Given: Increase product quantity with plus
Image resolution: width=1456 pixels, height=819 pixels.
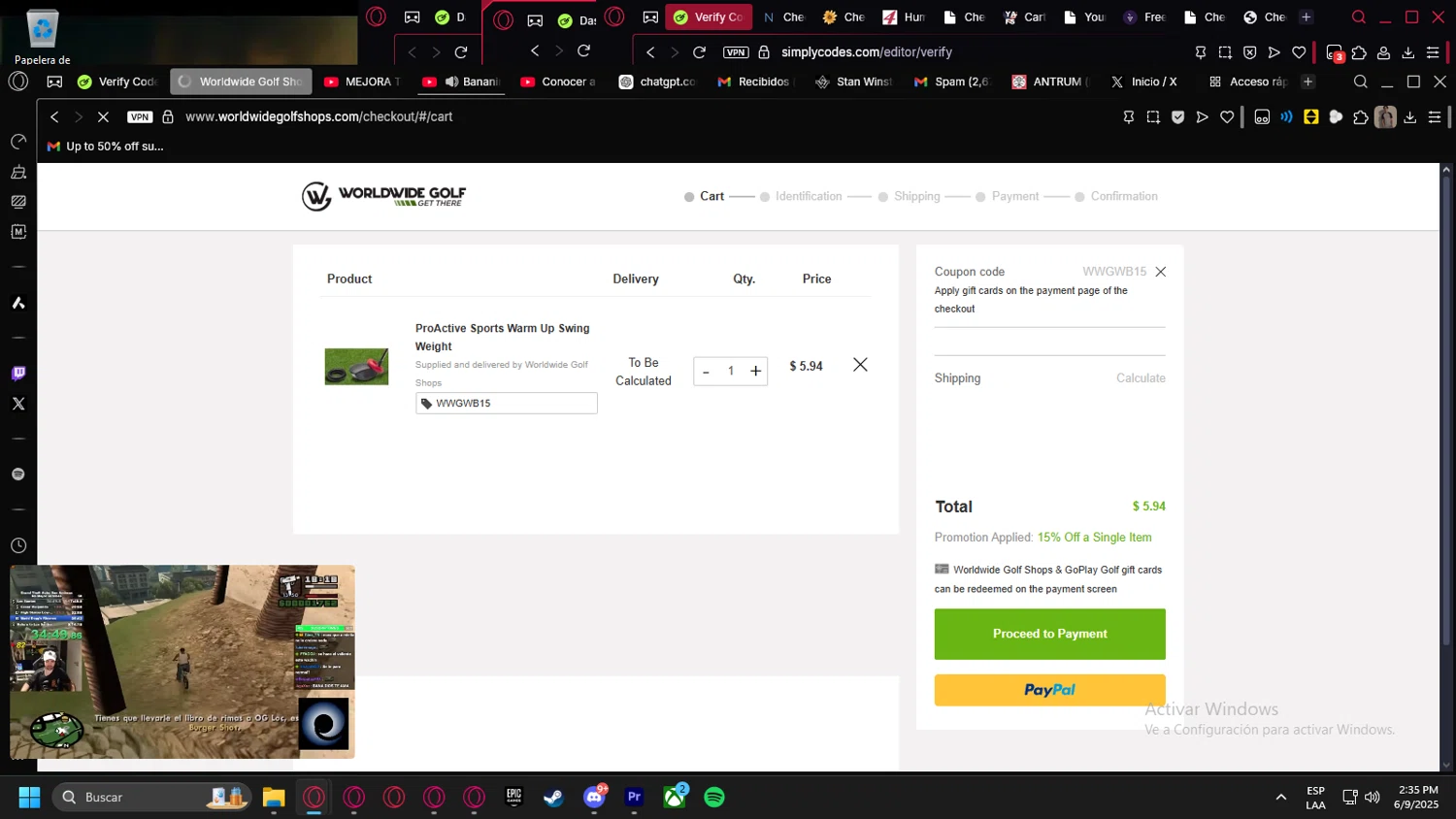Looking at the screenshot, I should click(x=755, y=372).
